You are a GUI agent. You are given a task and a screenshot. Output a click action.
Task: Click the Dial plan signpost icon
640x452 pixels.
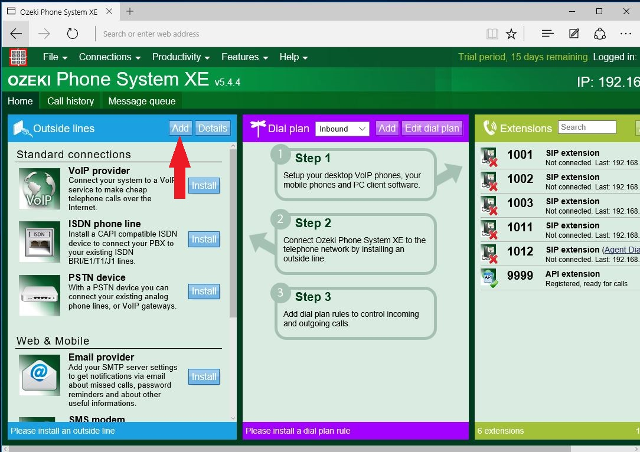[258, 129]
